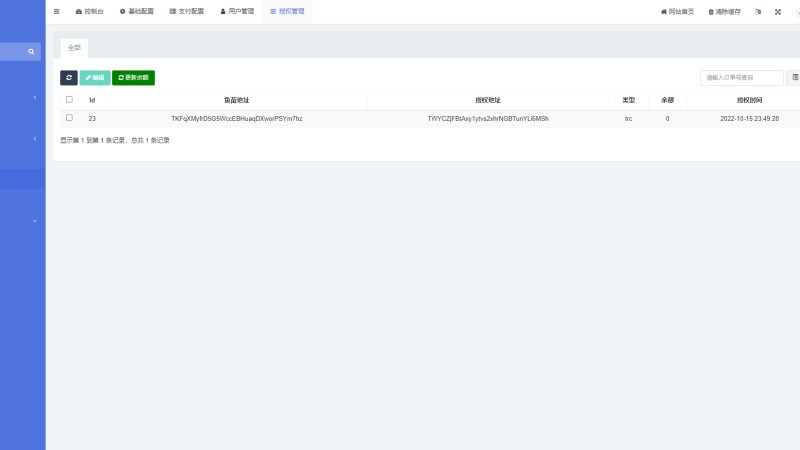The height and width of the screenshot is (450, 800).
Task: Open the table columns toggle button
Action: click(794, 78)
